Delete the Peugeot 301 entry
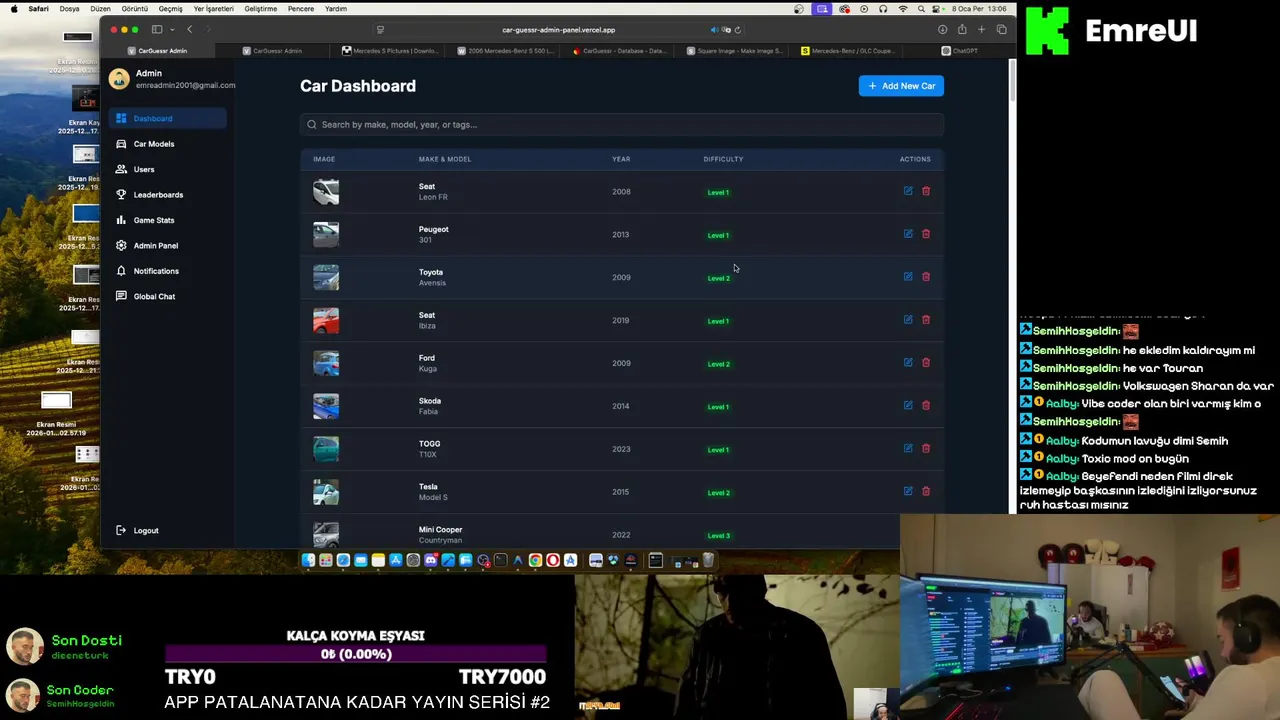The height and width of the screenshot is (720, 1280). click(x=926, y=234)
